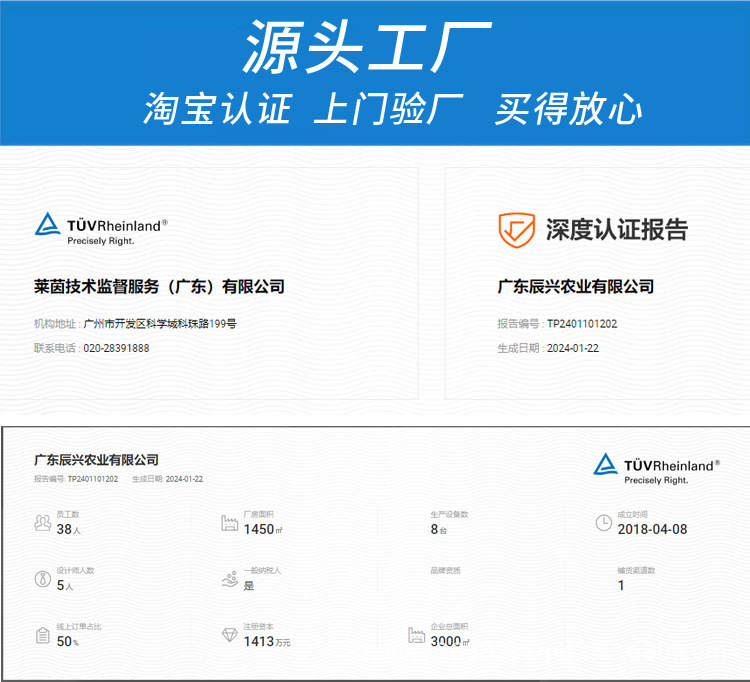Viewport: 750px width, 682px height.
Task: Click the factory icon beside 厂房面积
Action: (x=229, y=523)
